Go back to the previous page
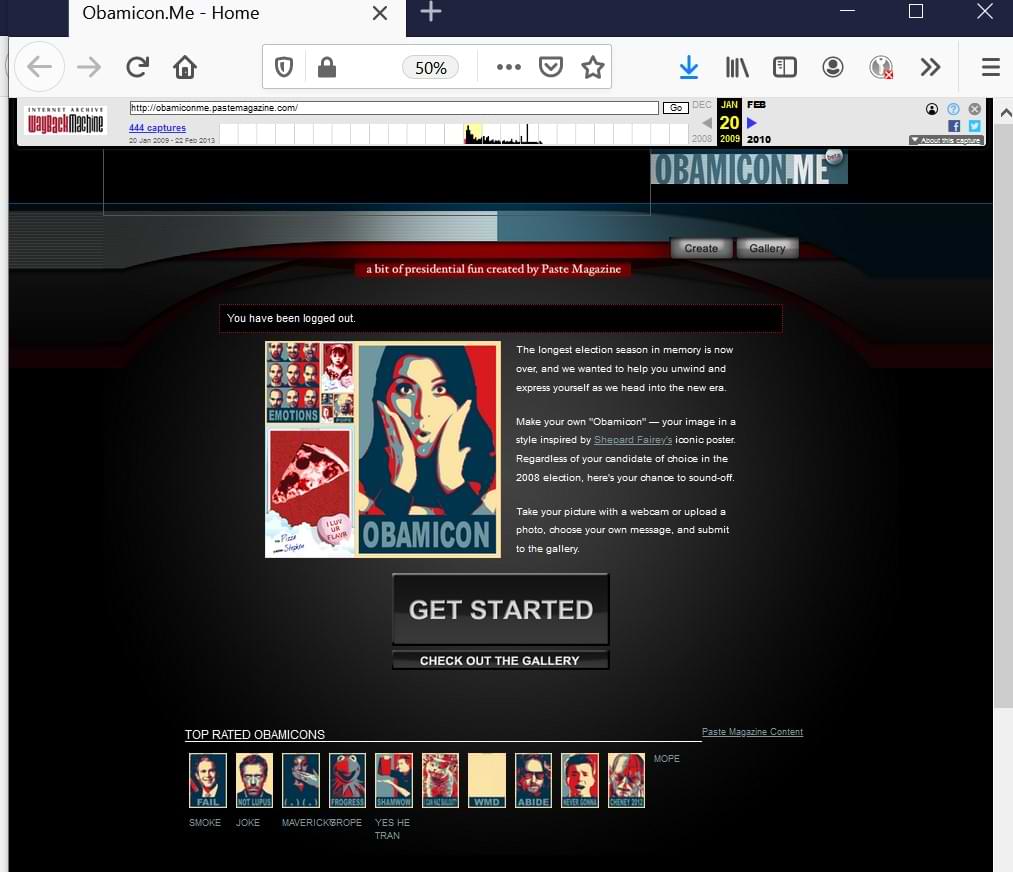 39,67
